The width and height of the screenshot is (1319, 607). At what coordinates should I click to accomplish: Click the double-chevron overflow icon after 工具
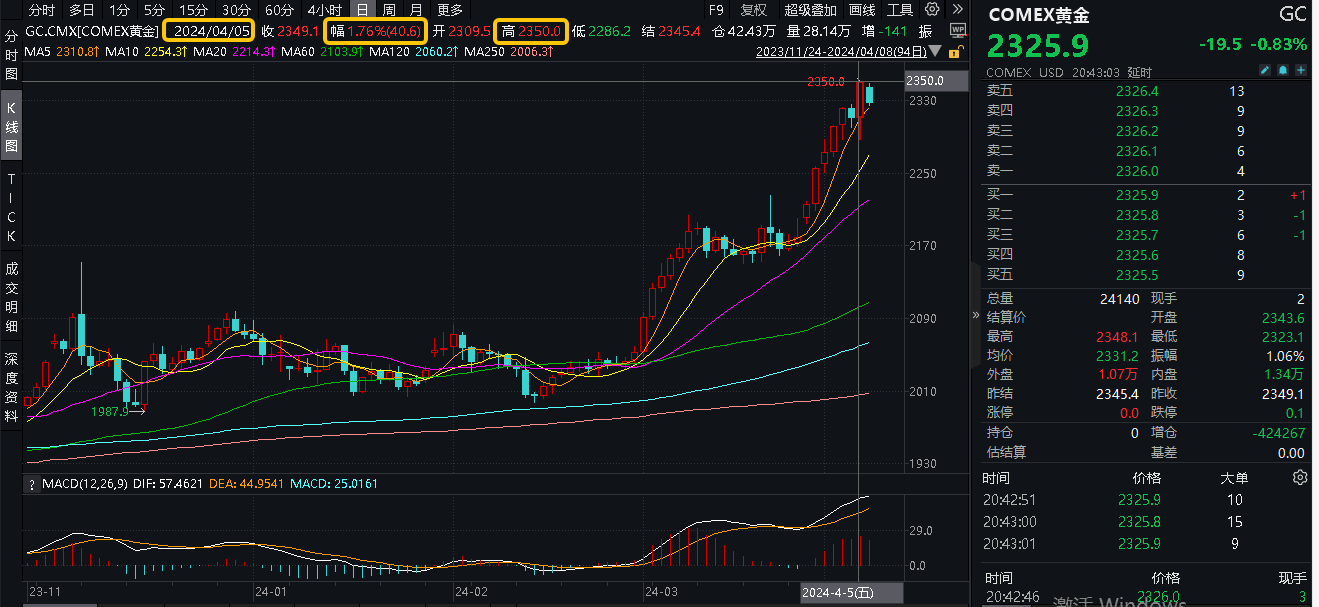click(x=957, y=10)
